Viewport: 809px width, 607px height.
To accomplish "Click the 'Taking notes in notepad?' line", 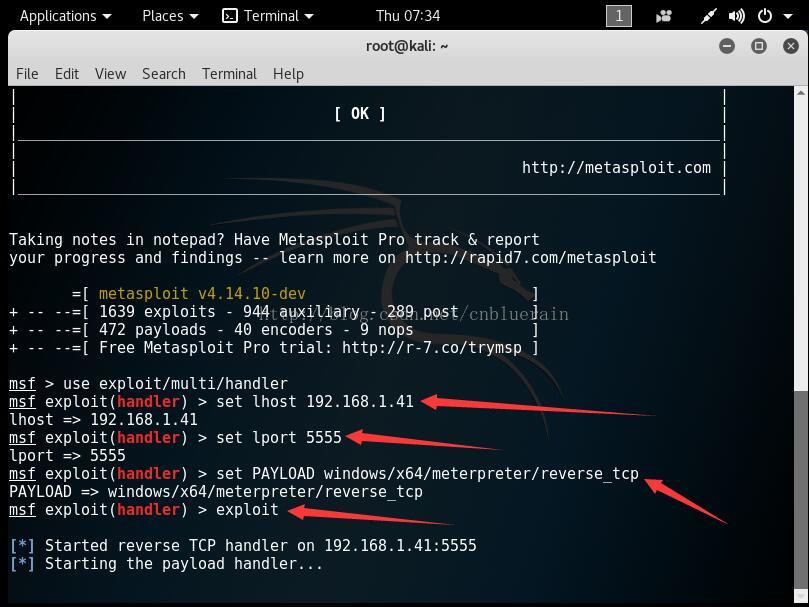I will point(274,239).
